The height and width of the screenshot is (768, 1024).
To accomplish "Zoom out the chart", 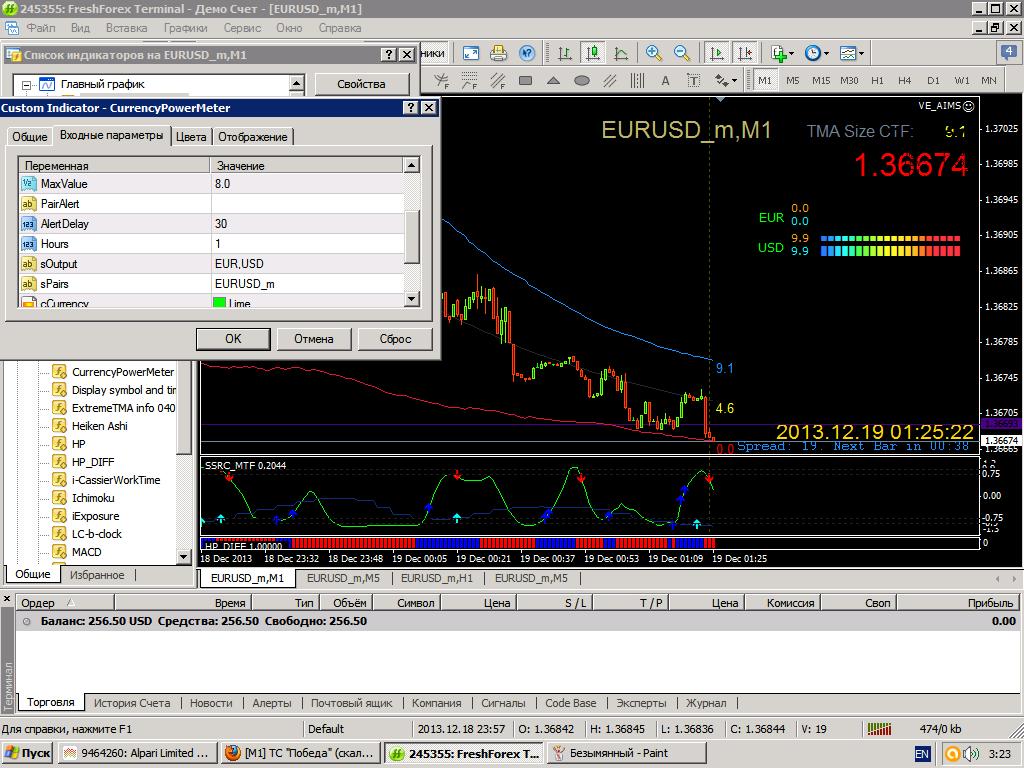I will [682, 54].
